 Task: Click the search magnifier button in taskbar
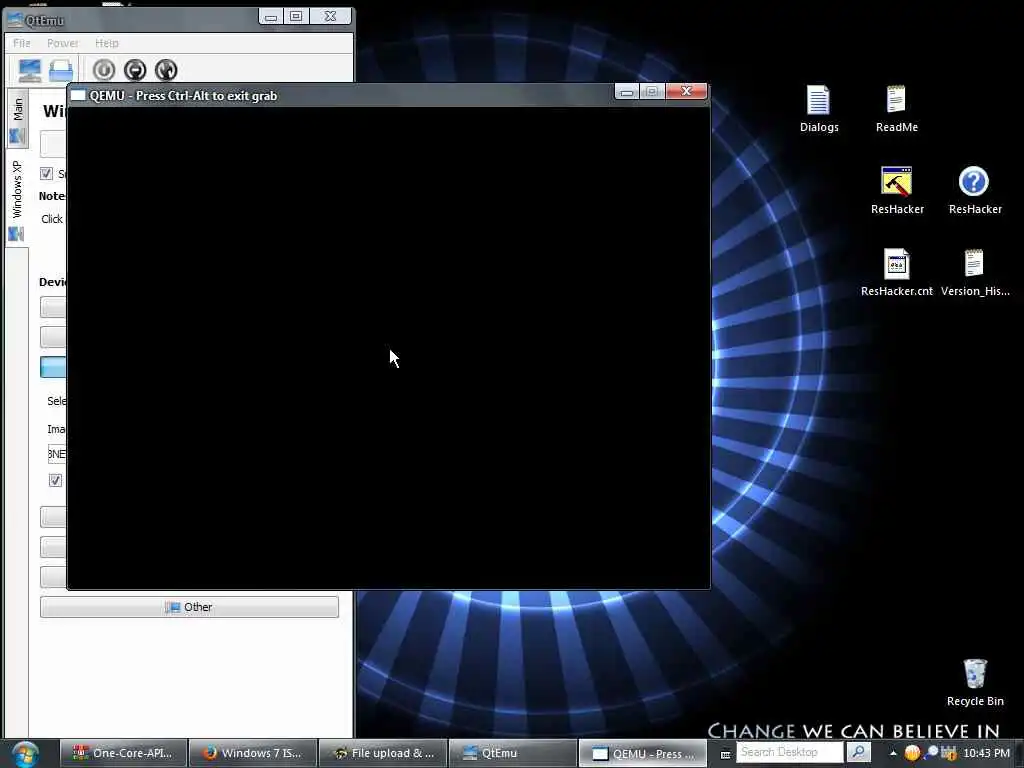click(x=859, y=752)
